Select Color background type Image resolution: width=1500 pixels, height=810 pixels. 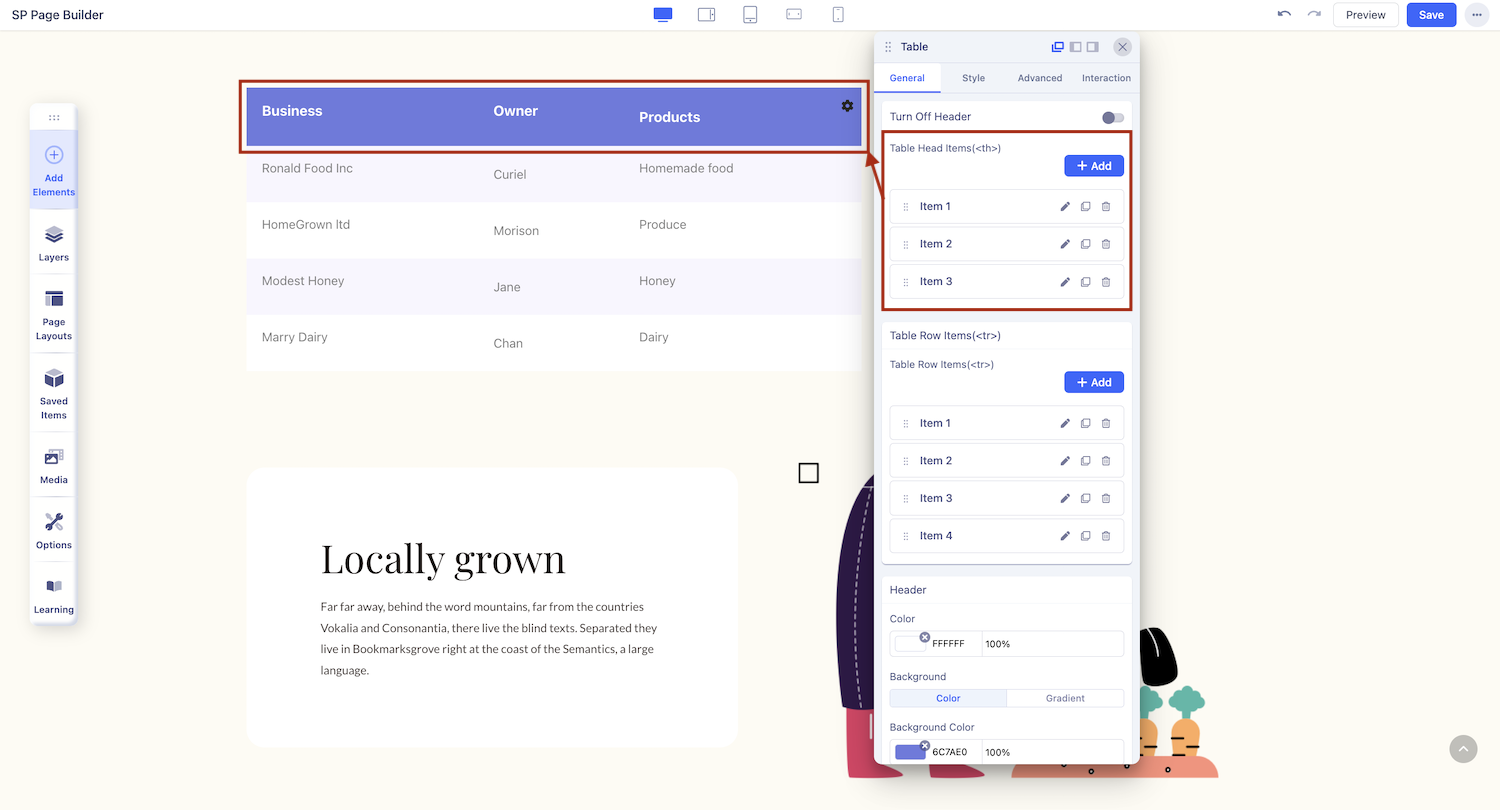[948, 698]
